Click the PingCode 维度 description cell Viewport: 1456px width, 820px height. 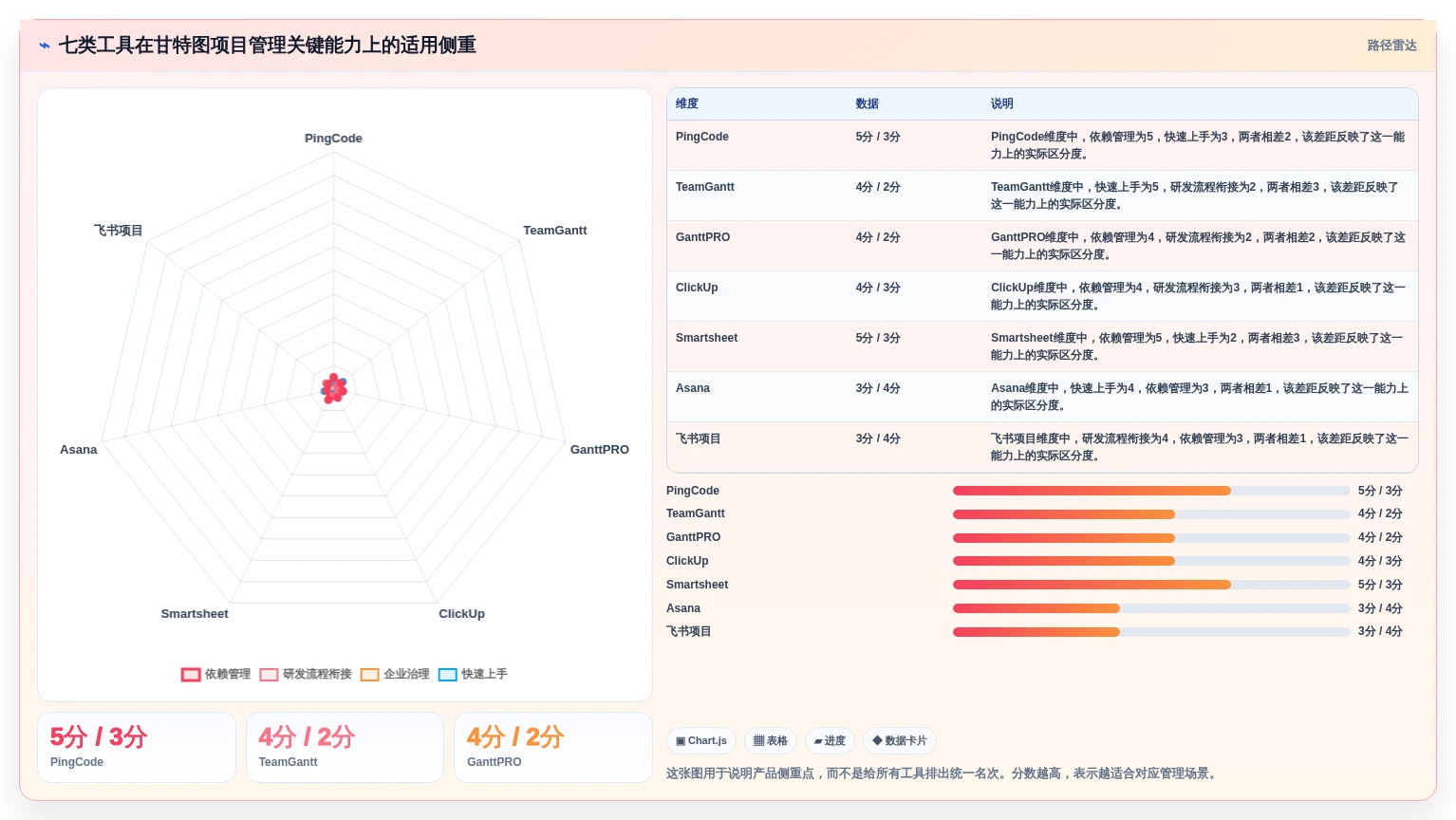[1199, 145]
